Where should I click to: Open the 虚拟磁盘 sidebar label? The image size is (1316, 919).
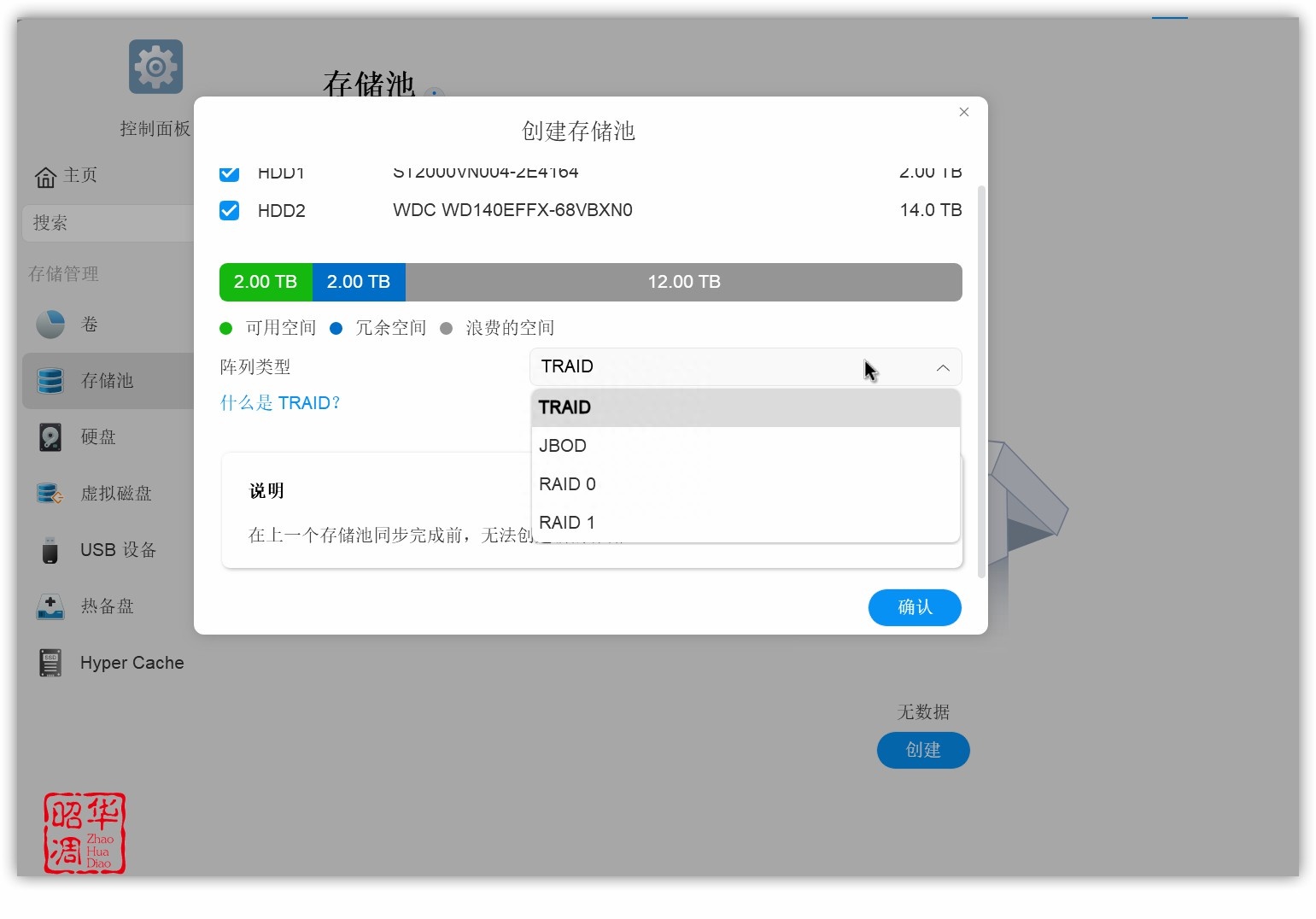coord(116,494)
